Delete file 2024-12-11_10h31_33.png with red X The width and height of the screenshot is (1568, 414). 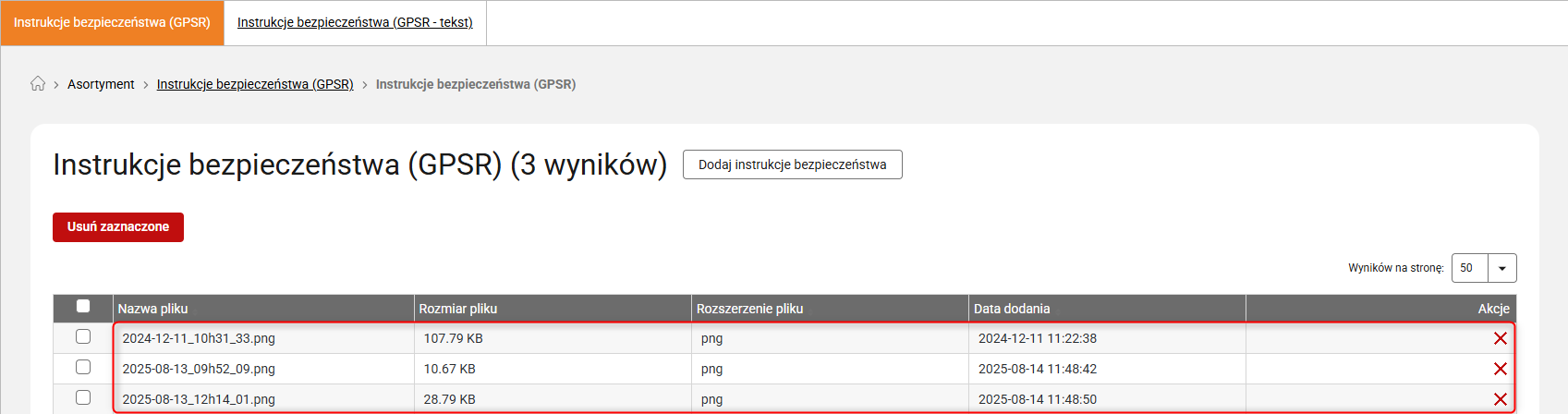pos(1501,338)
